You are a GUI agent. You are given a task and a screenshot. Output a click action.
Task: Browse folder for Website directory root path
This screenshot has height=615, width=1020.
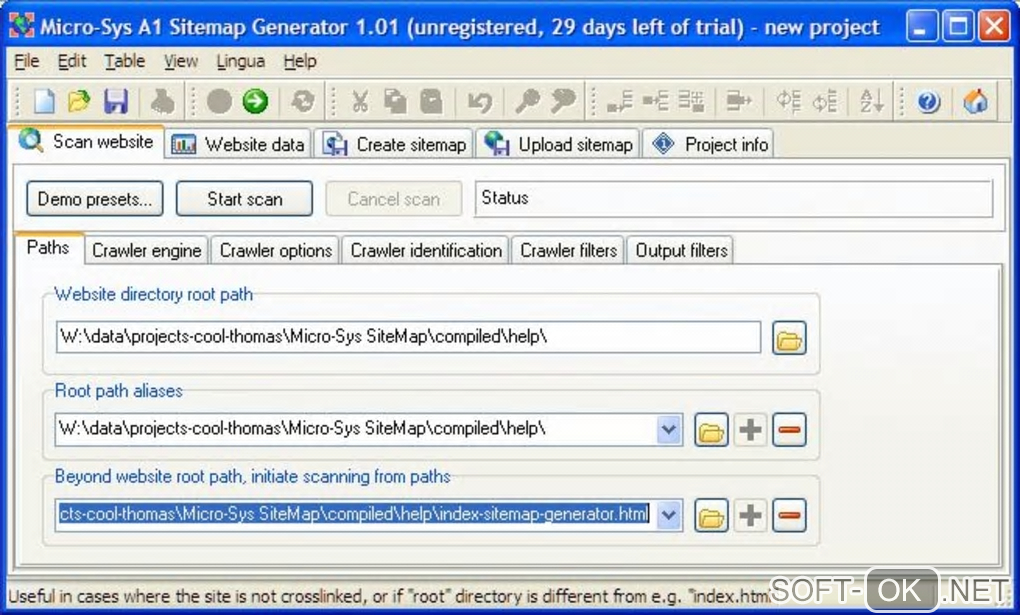[789, 338]
